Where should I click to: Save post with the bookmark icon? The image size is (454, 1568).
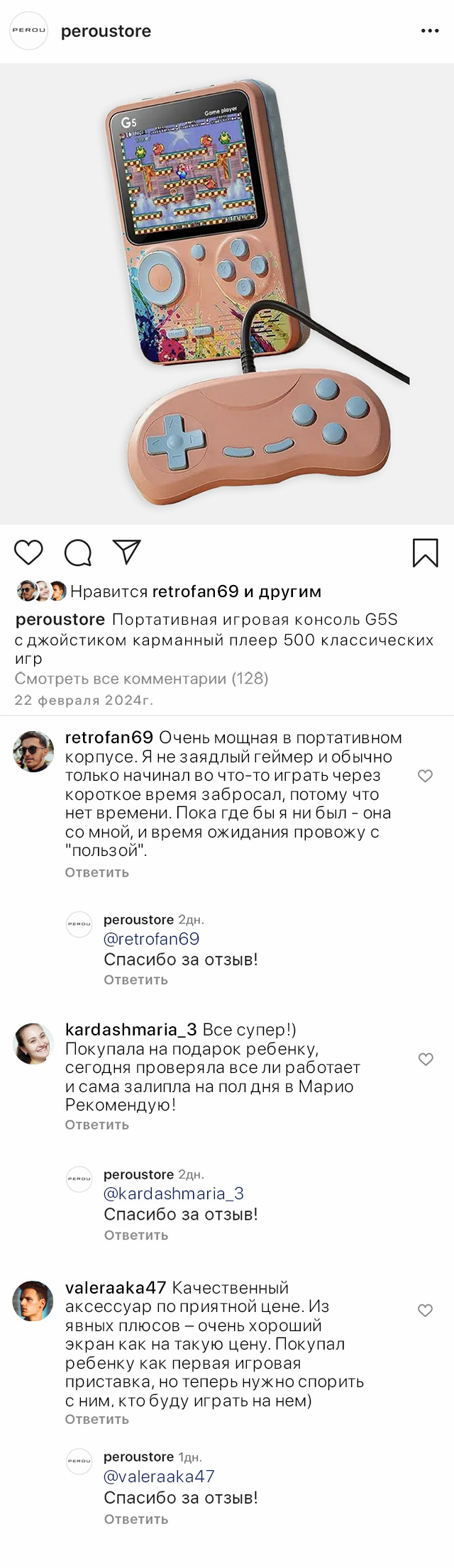point(426,553)
